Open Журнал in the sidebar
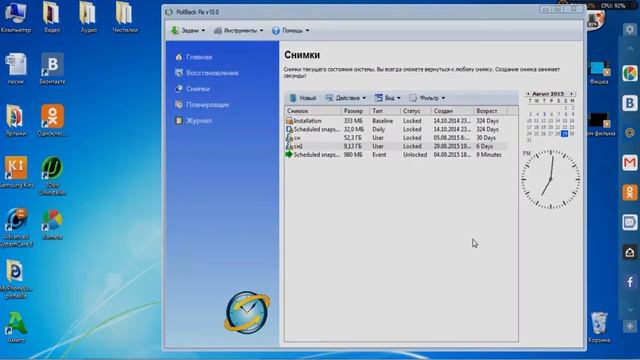Viewport: 640px width, 360px height. point(193,121)
